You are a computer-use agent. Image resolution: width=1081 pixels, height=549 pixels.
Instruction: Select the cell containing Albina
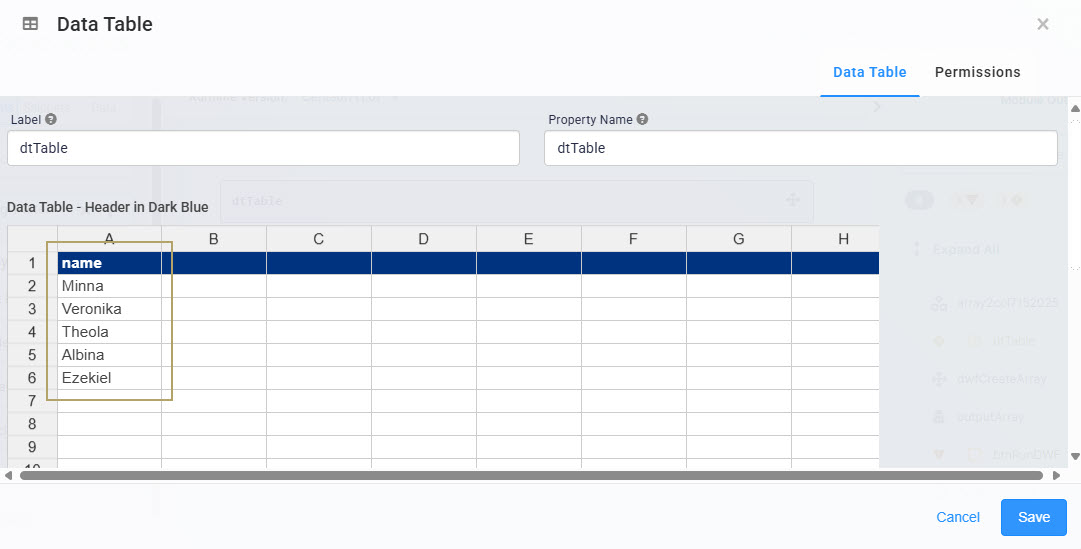pos(110,355)
